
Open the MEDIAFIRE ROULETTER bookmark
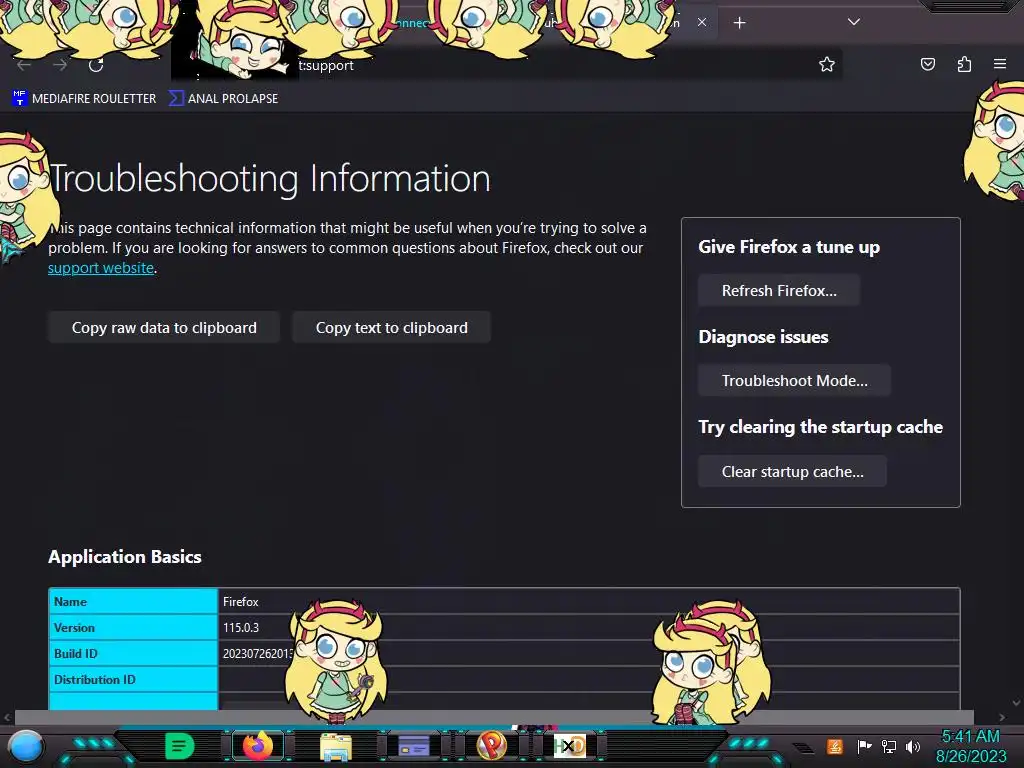click(x=84, y=99)
